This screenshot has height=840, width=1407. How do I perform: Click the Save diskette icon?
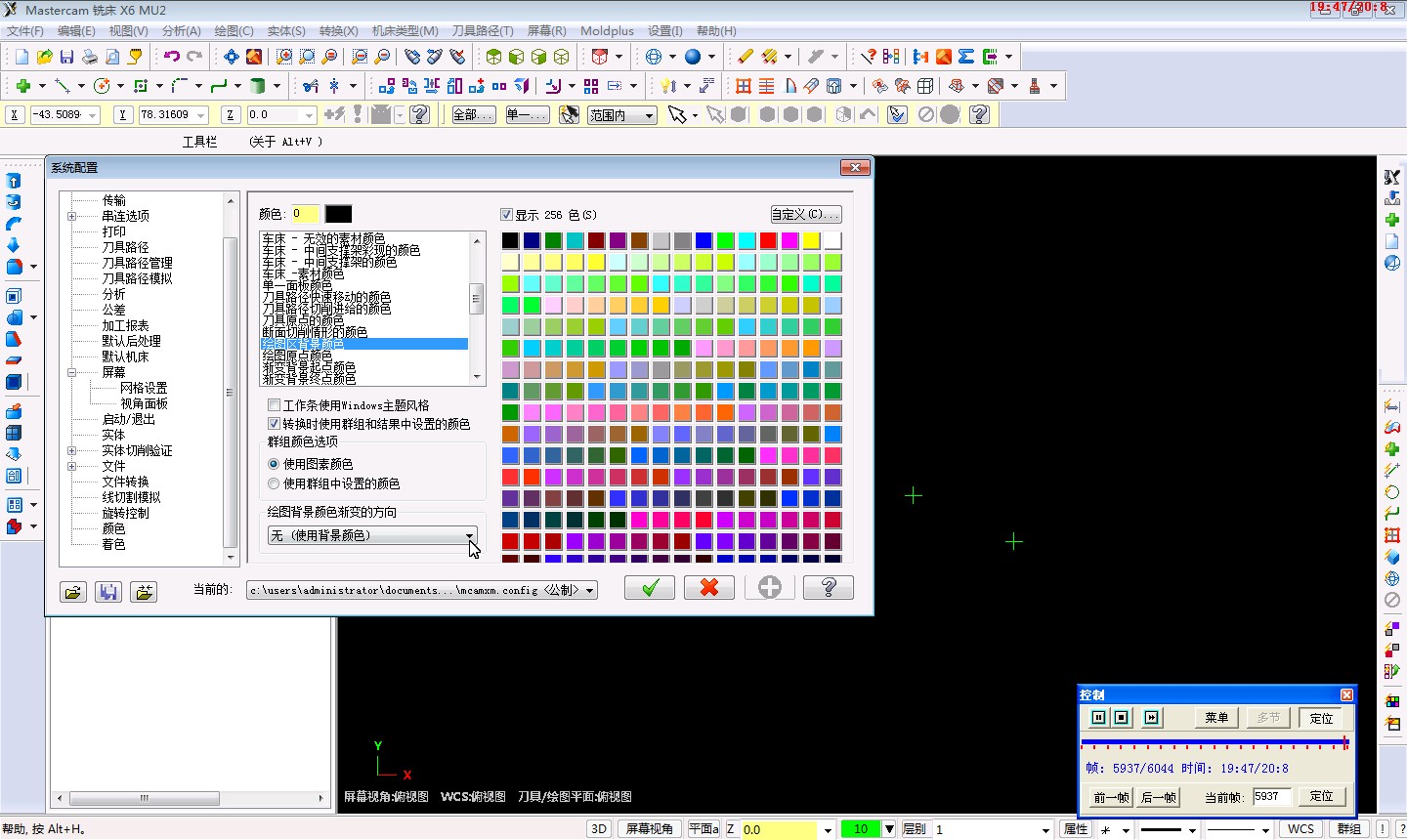66,57
